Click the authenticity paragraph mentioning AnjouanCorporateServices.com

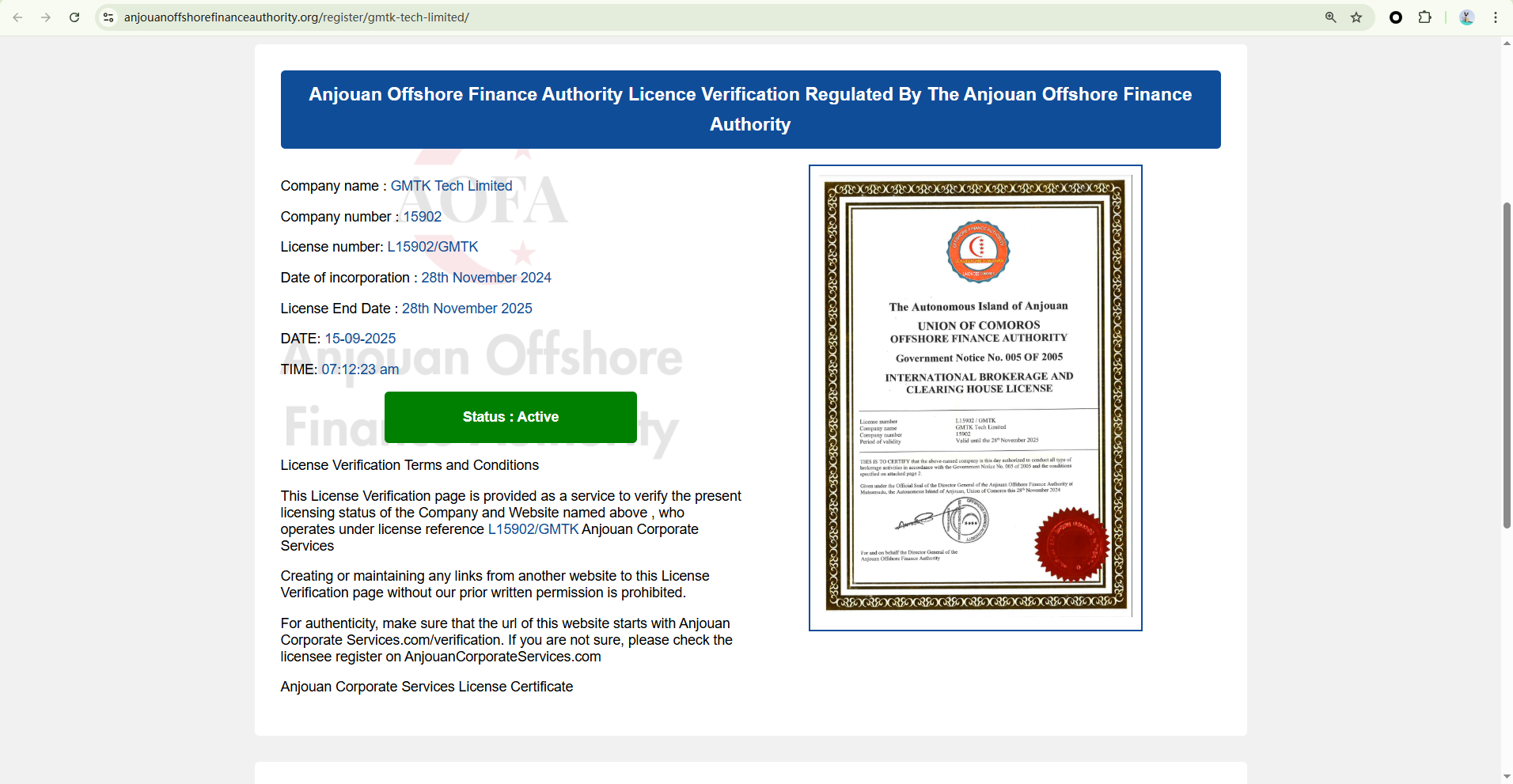tap(506, 640)
